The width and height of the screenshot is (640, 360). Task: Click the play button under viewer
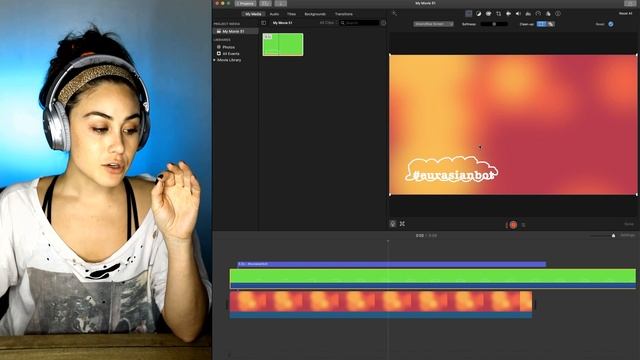513,224
